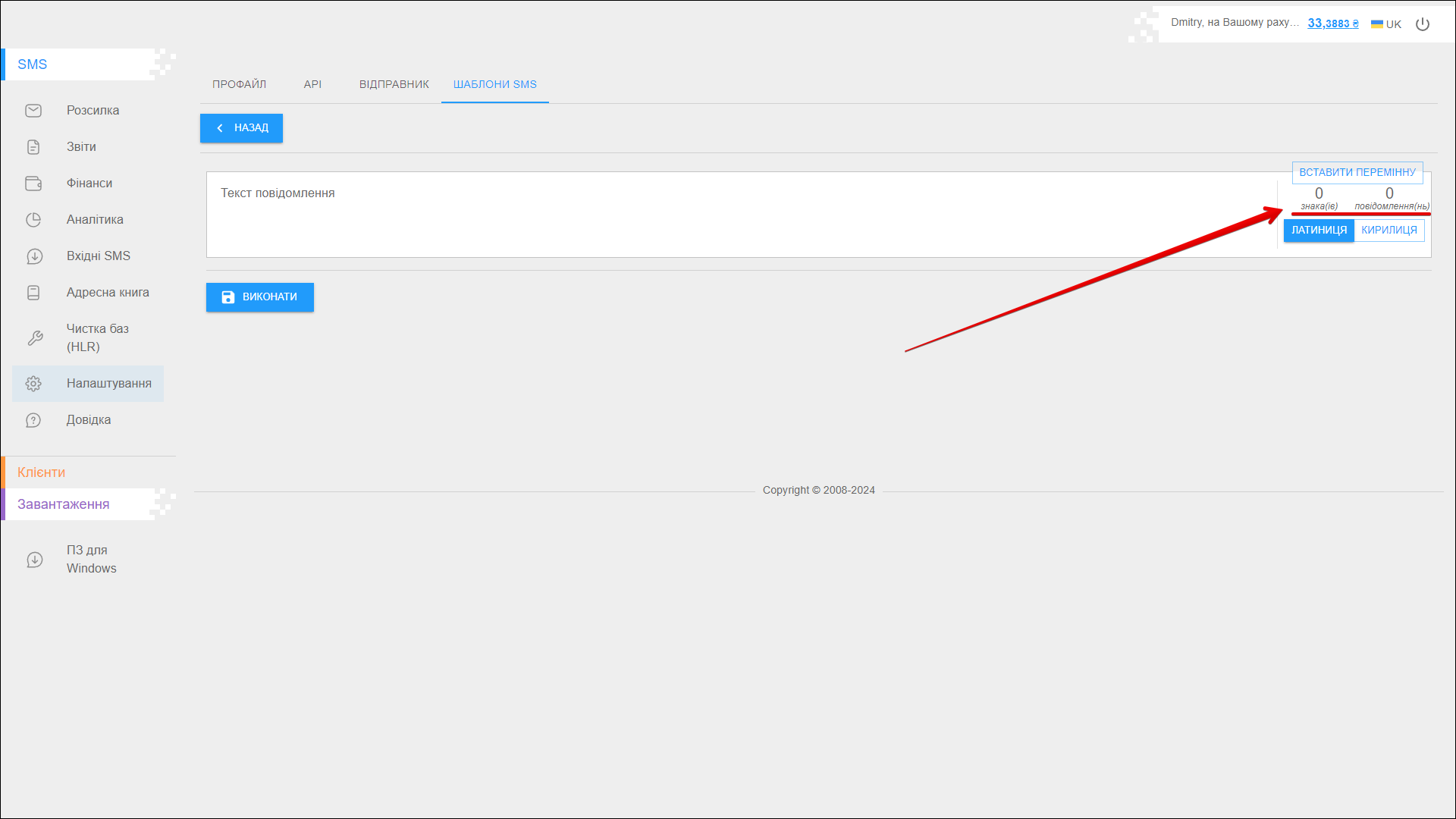Click the logout power icon
The width and height of the screenshot is (1456, 819).
[x=1423, y=24]
